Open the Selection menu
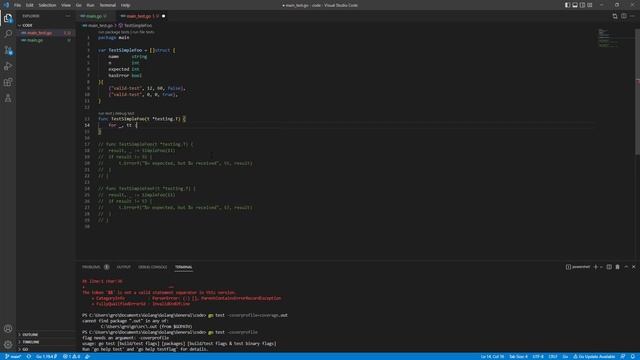Image resolution: width=640 pixels, height=360 pixels. pos(47,5)
